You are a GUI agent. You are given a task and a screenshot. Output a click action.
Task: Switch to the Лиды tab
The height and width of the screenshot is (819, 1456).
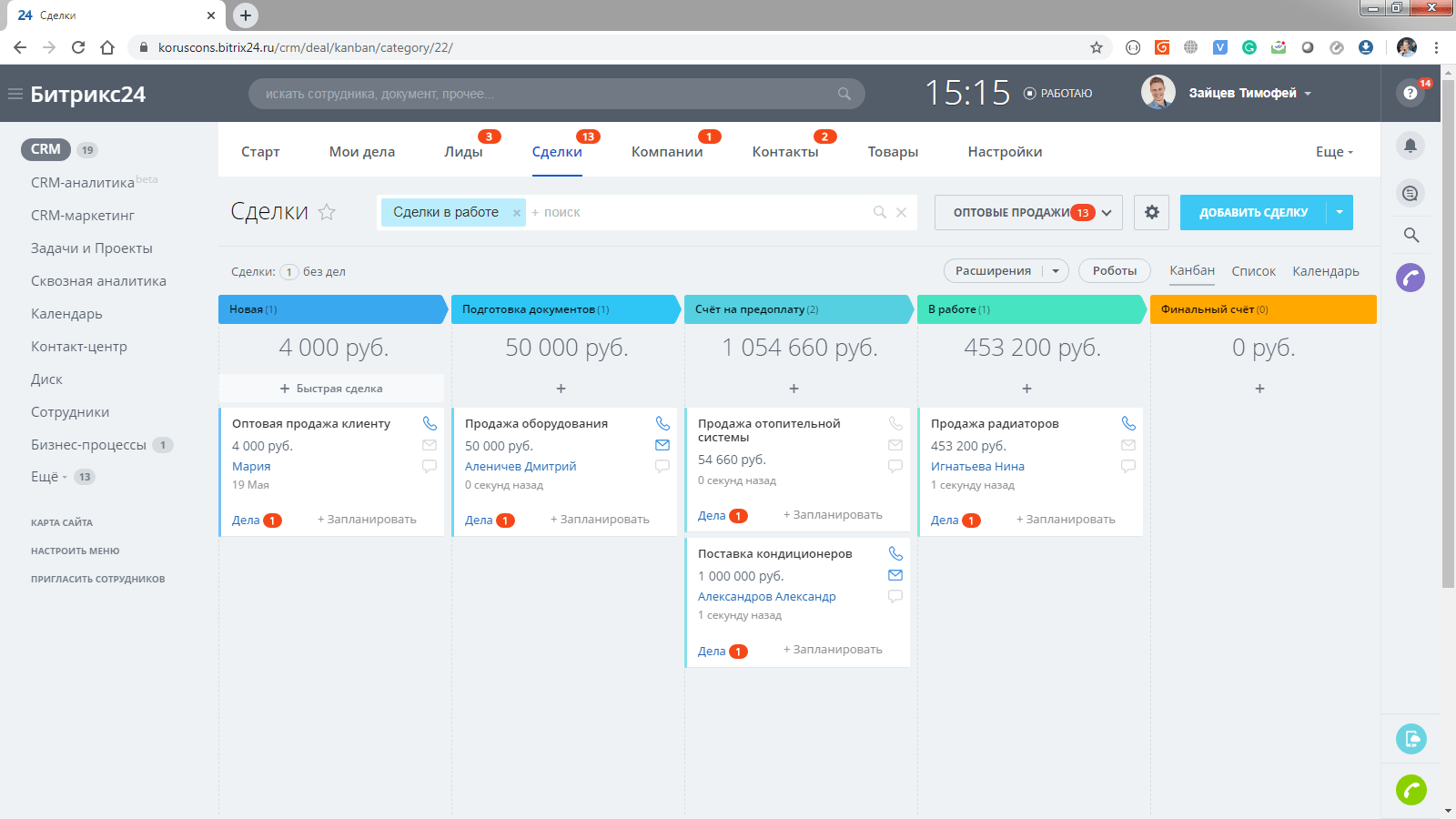[x=463, y=152]
